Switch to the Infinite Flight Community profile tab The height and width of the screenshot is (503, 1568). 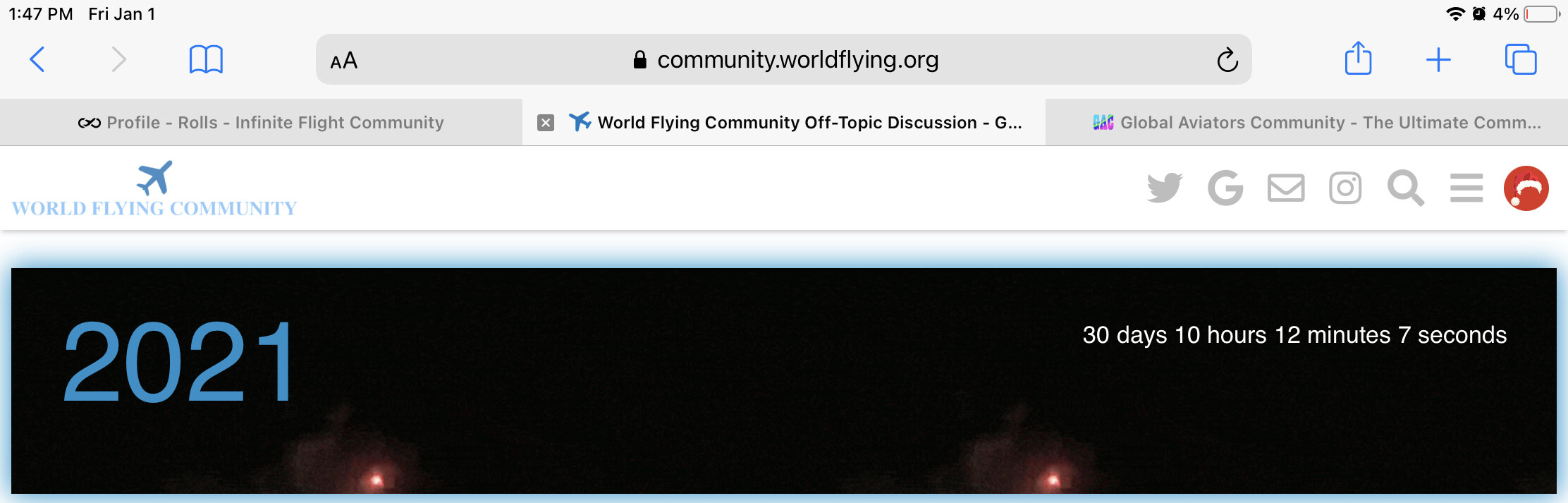tap(261, 123)
